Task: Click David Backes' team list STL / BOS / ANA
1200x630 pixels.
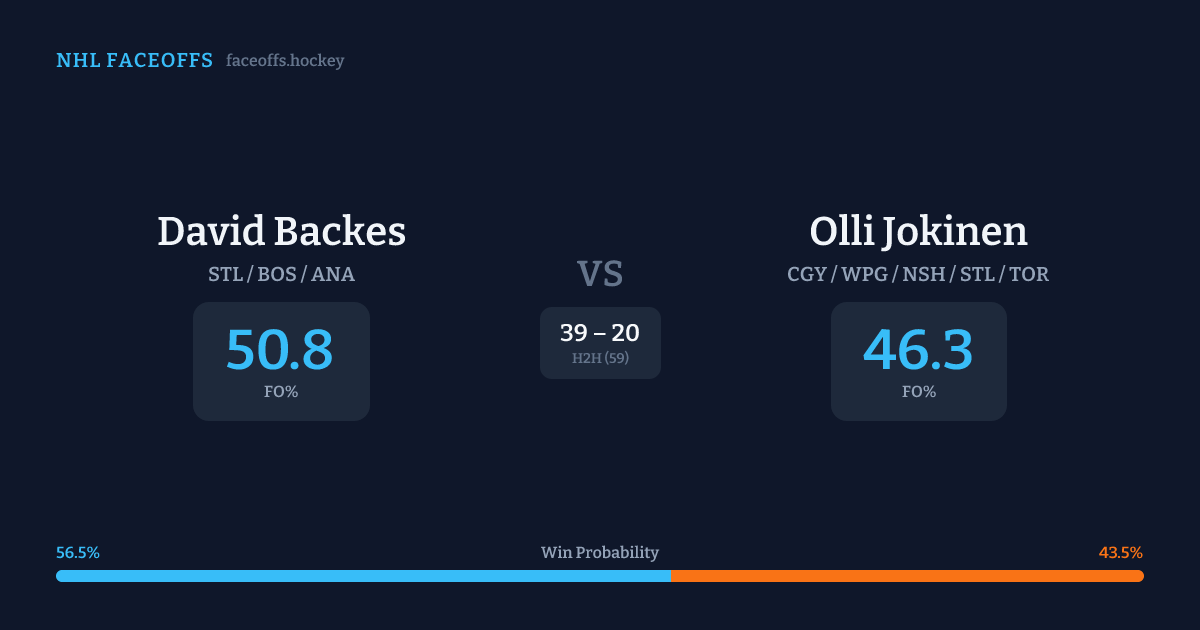Action: (x=281, y=274)
